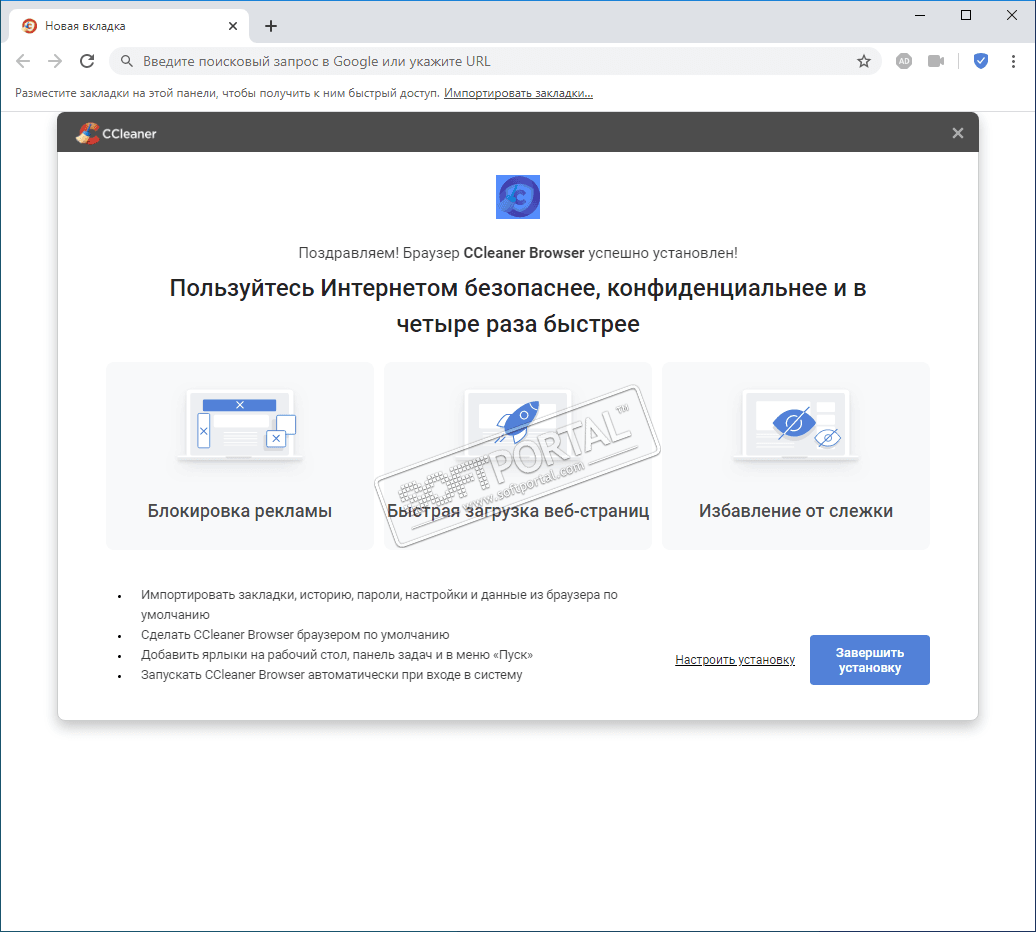Open the Настроить установку link
The image size is (1036, 932).
click(x=735, y=660)
